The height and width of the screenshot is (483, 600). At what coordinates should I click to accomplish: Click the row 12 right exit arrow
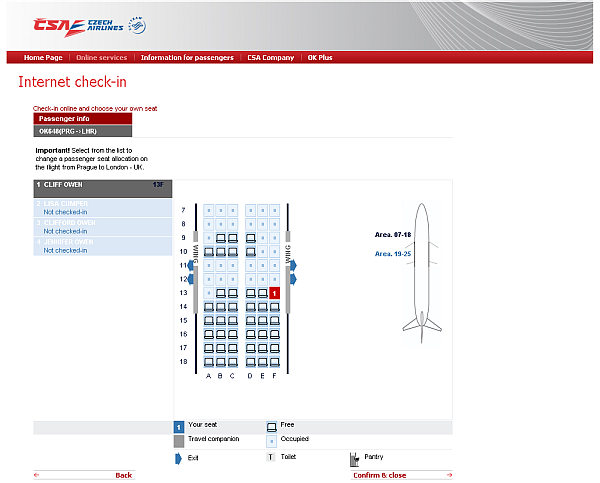pos(293,279)
